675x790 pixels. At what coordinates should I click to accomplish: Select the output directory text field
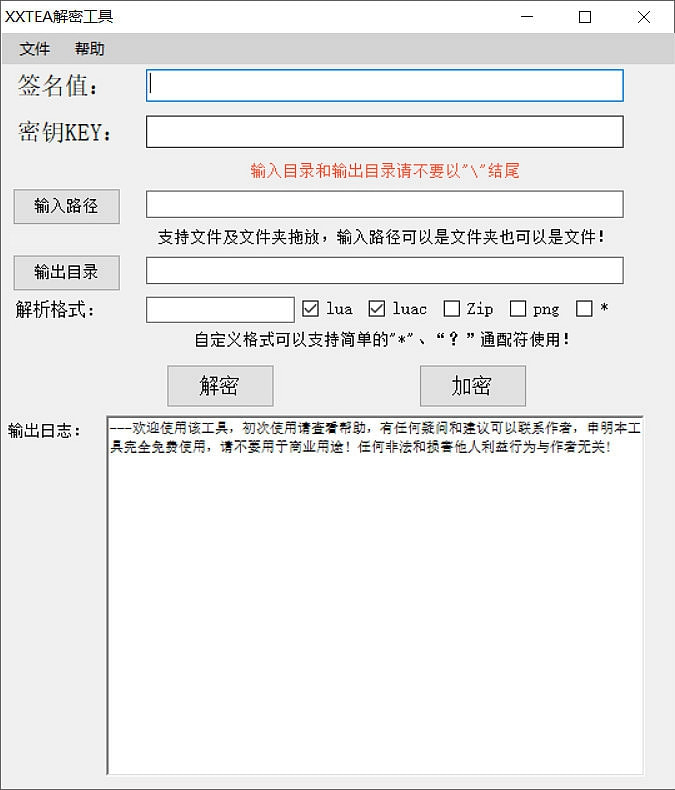pyautogui.click(x=385, y=271)
